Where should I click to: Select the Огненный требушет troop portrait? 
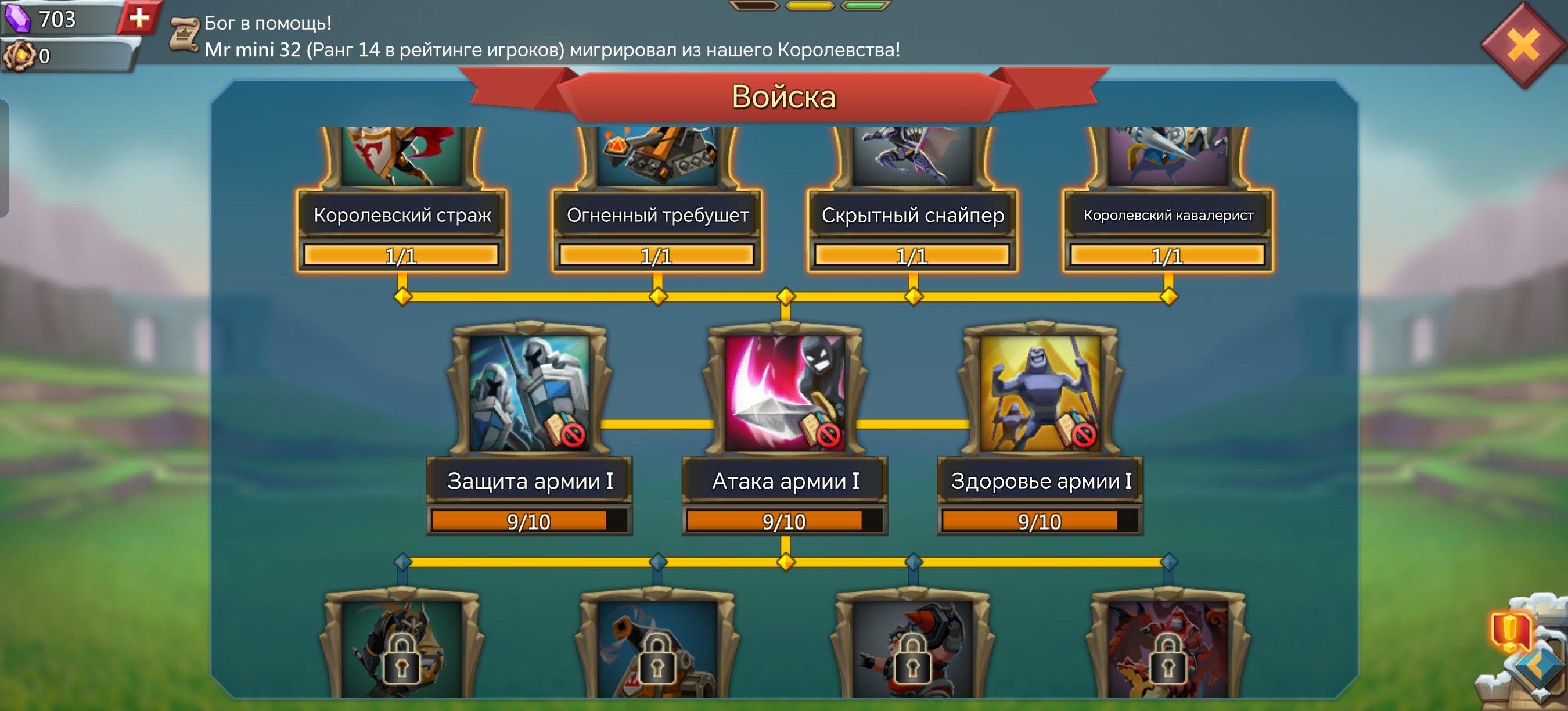657,155
